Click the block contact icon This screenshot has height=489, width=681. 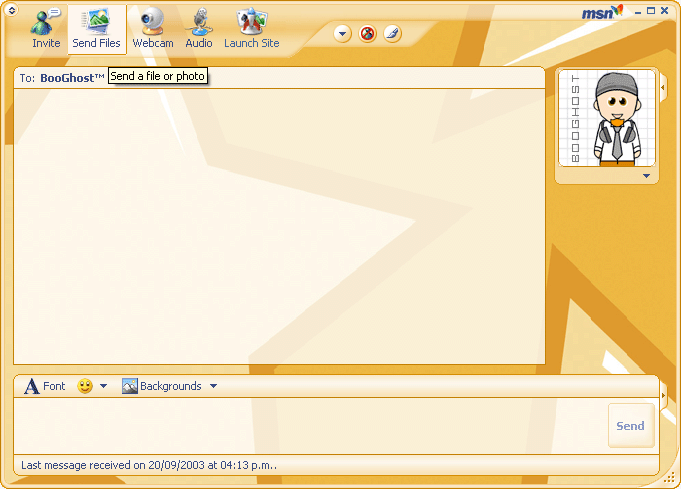pyautogui.click(x=368, y=34)
